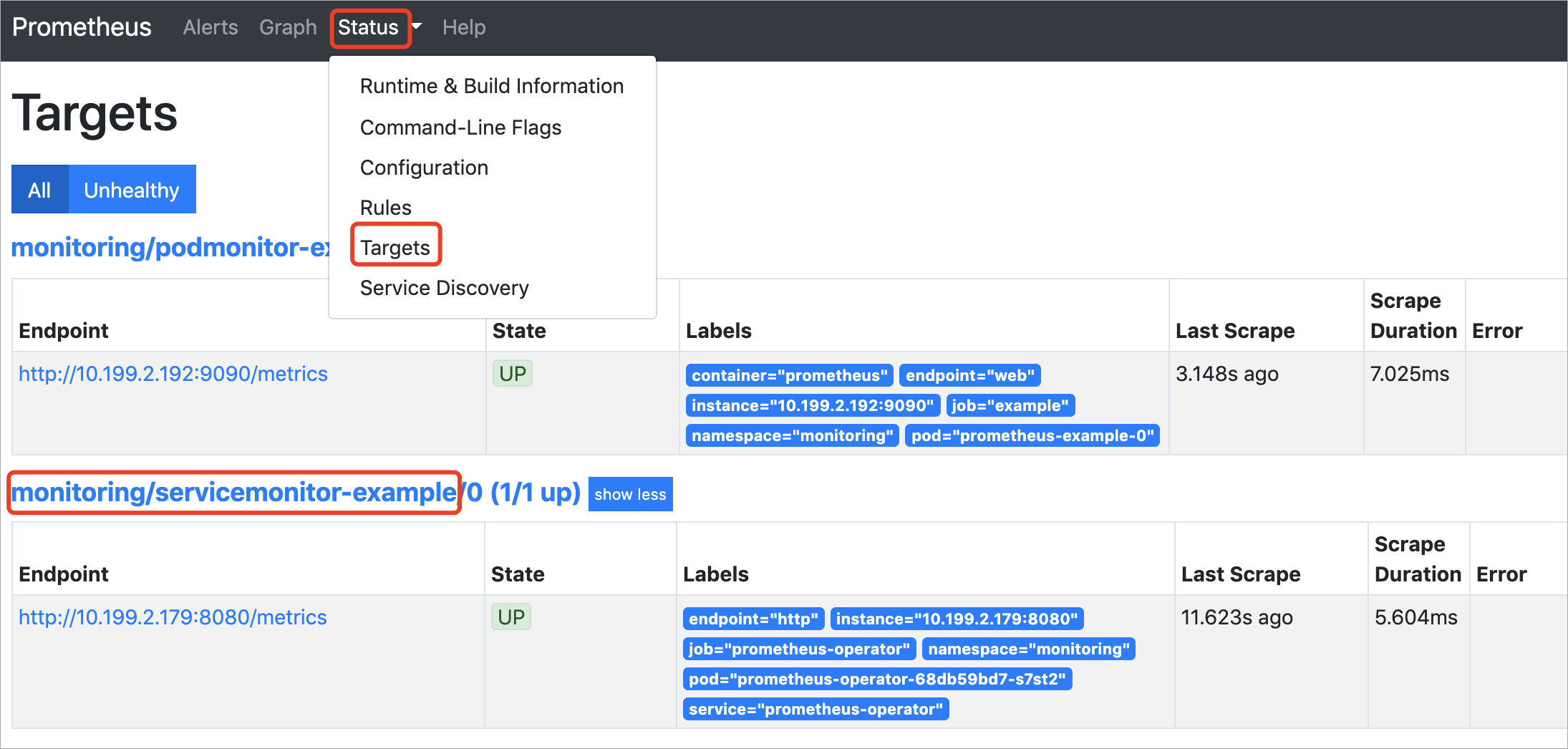The width and height of the screenshot is (1568, 749).
Task: Click the Prometheus brand logo text
Action: pos(82,27)
